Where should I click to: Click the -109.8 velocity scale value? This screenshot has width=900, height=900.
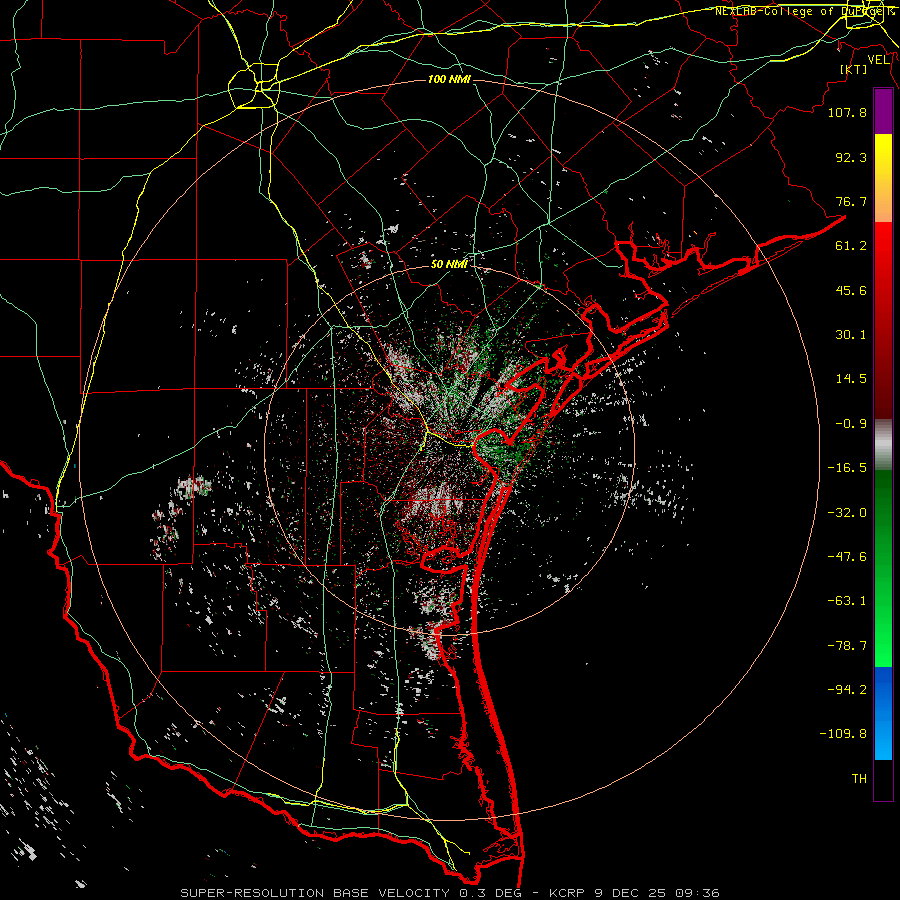point(843,734)
